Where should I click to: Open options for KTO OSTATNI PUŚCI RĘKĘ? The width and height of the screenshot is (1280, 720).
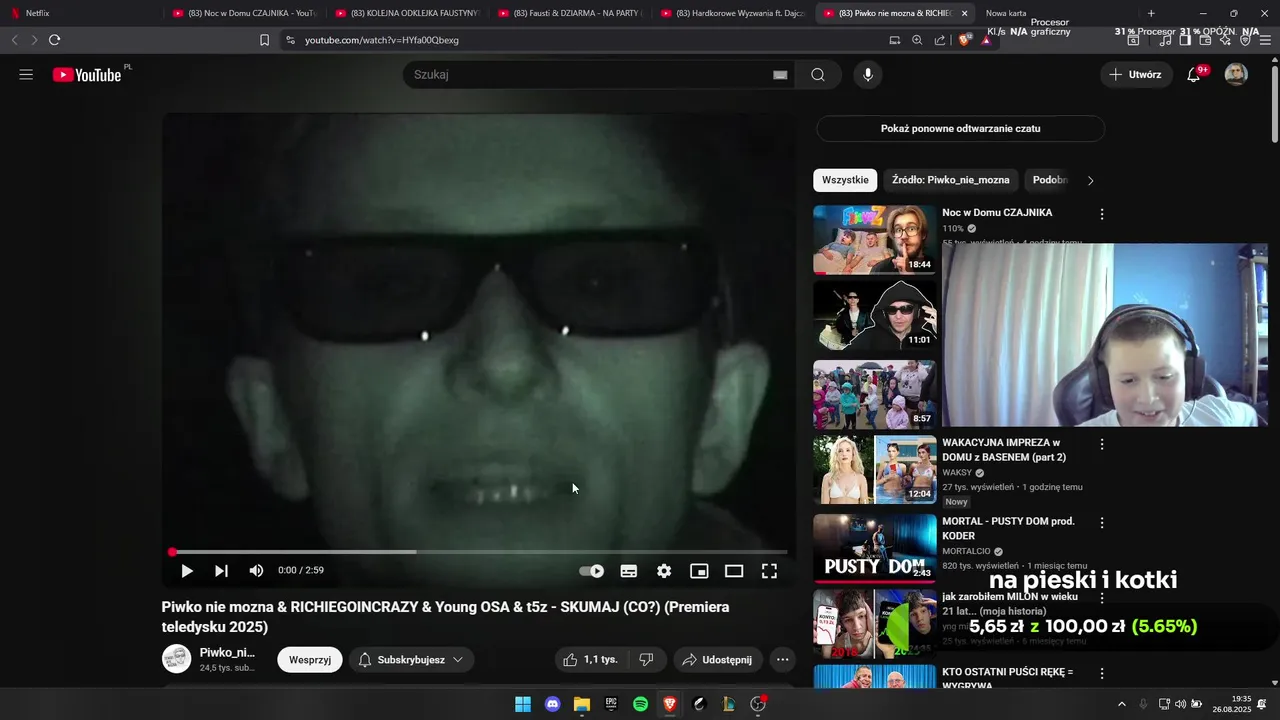click(1102, 674)
